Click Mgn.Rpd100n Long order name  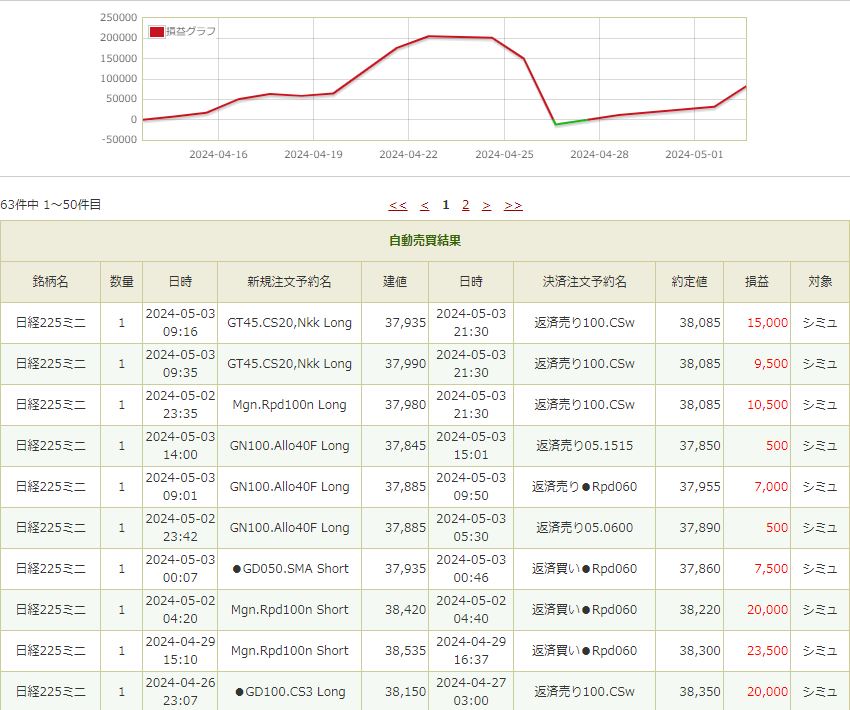pyautogui.click(x=289, y=405)
